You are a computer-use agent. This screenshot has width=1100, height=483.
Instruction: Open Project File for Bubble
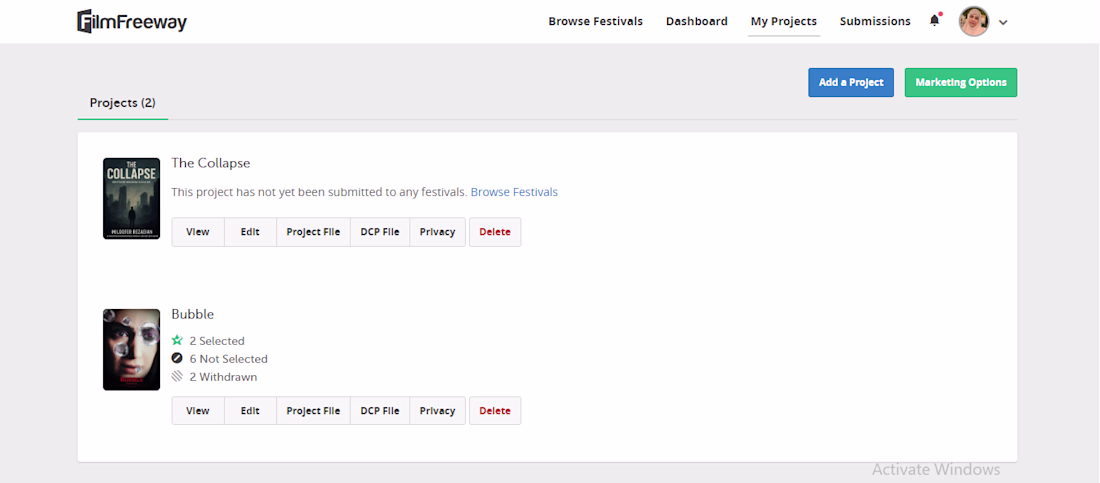click(x=313, y=411)
